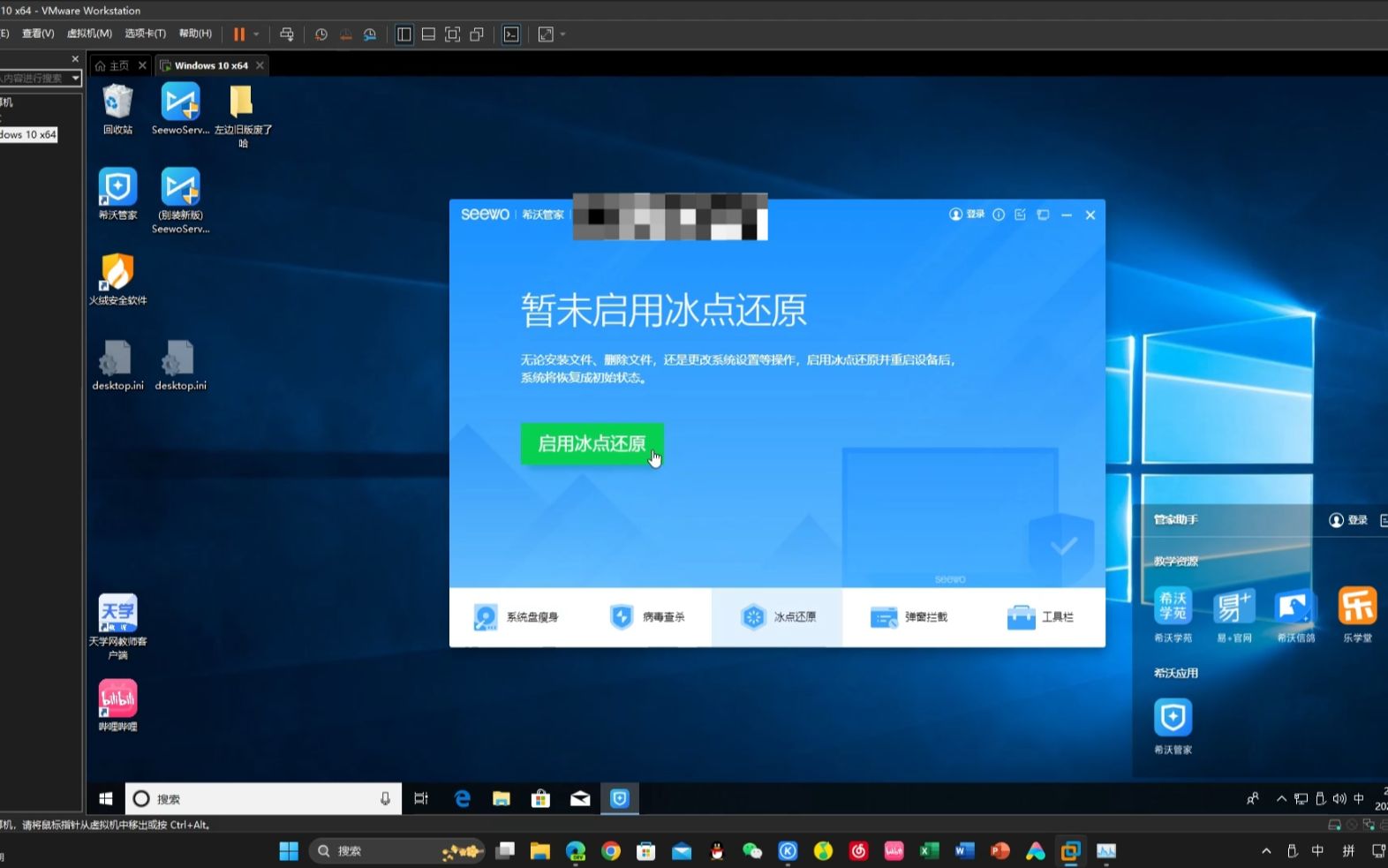Select the (别装新版) SeewoServ desktop icon
Image resolution: width=1388 pixels, height=868 pixels.
coord(180,200)
